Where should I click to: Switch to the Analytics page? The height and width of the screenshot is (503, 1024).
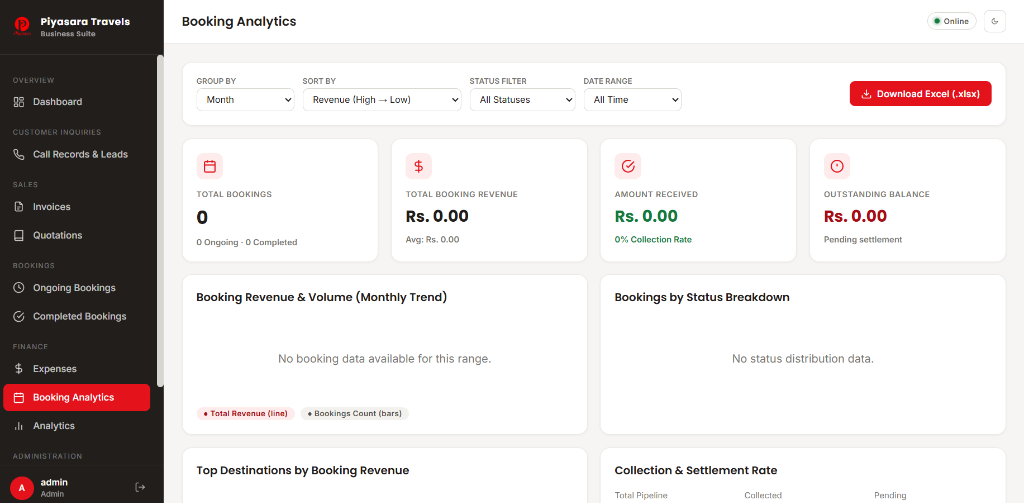(x=76, y=426)
